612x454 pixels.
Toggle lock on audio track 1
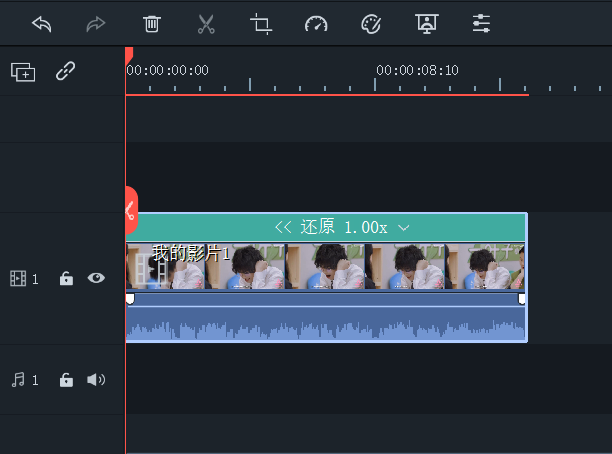[x=66, y=380]
